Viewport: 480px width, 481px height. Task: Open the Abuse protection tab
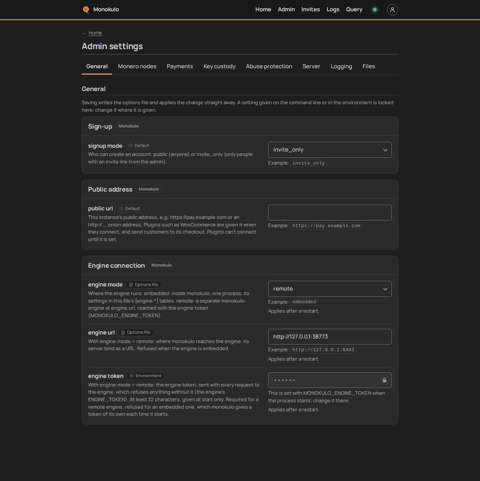point(269,66)
